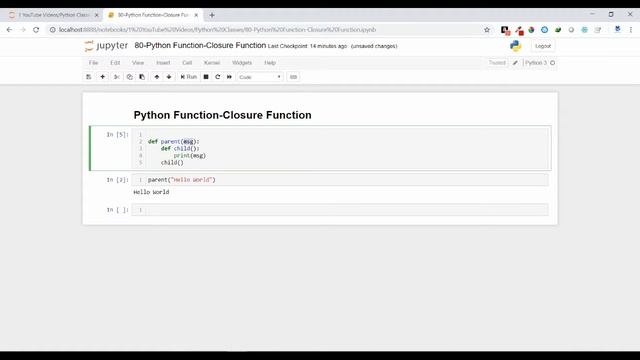Click the browser address bar URL
Viewport: 640px width, 360px height.
pyautogui.click(x=217, y=30)
